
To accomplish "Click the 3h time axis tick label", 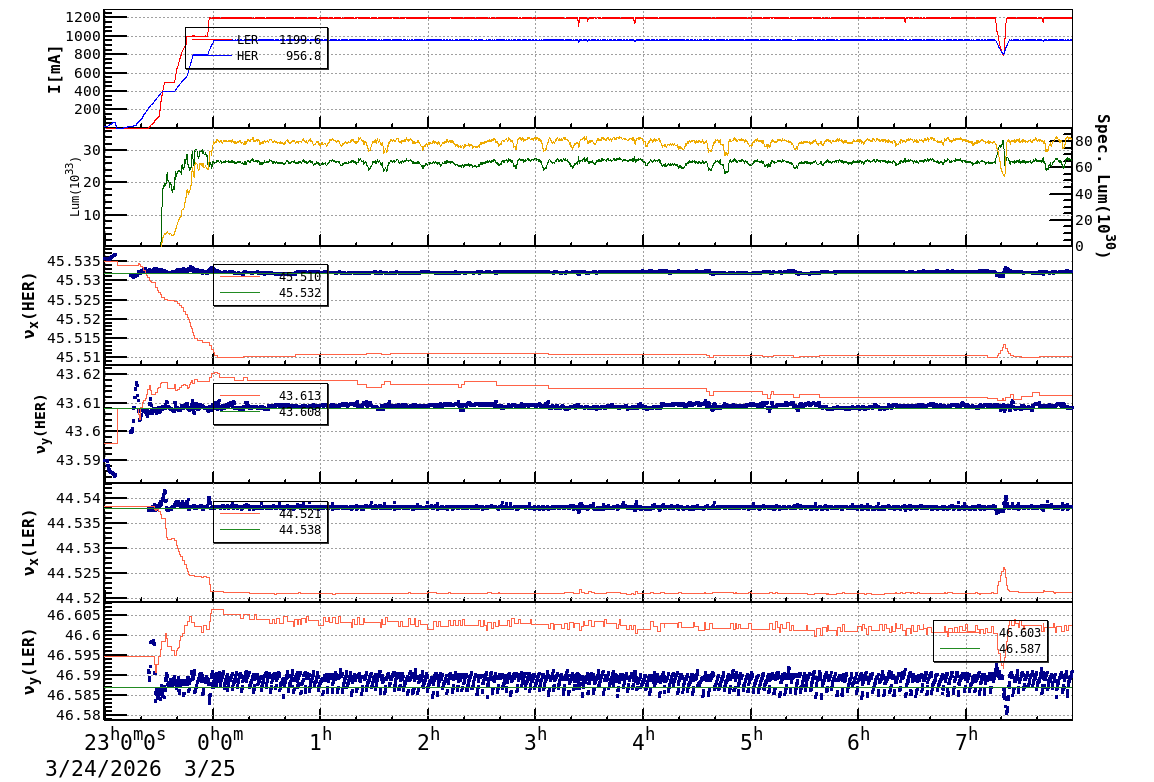I will click(x=535, y=741).
